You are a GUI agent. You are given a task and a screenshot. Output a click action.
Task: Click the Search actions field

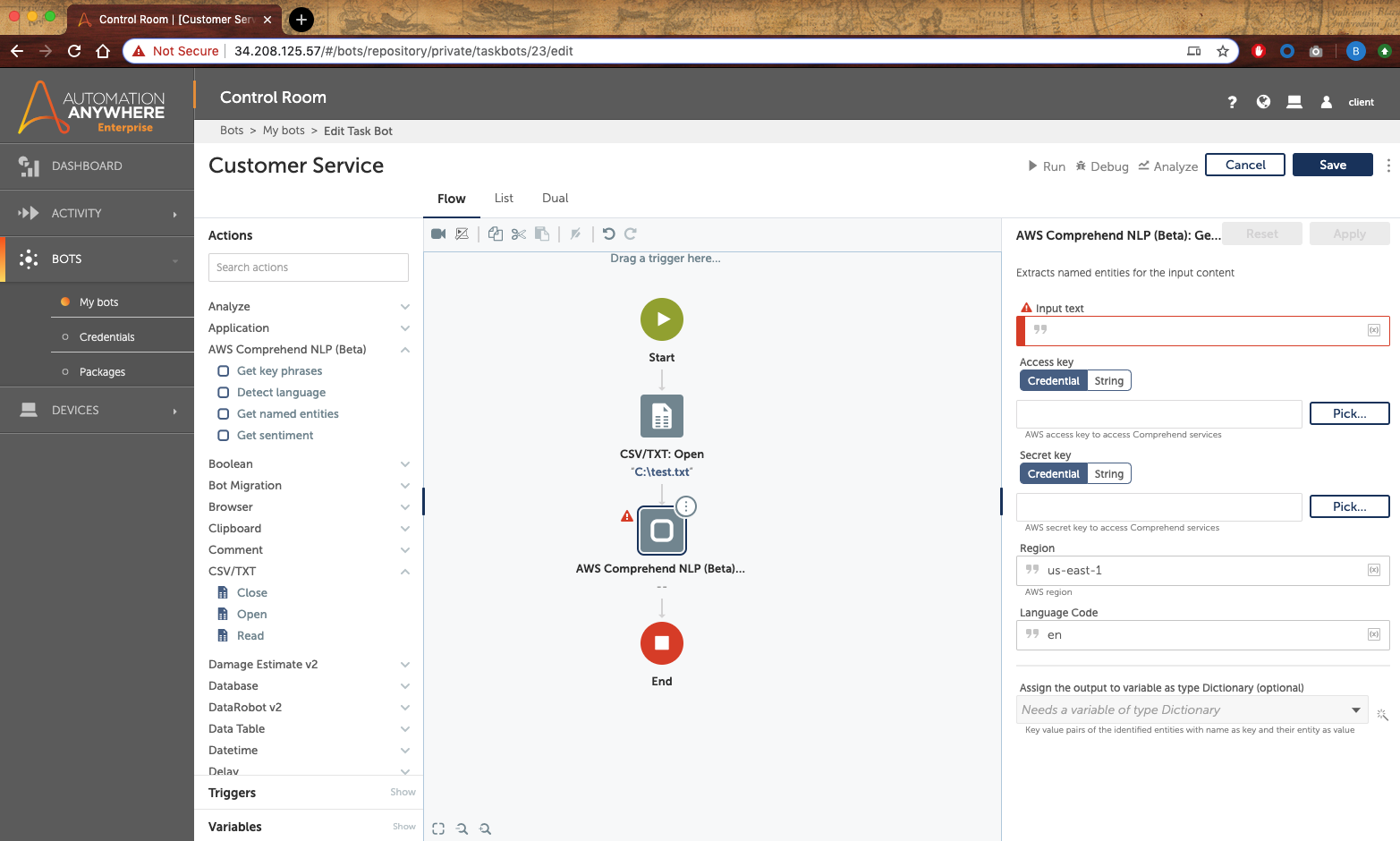coord(309,268)
